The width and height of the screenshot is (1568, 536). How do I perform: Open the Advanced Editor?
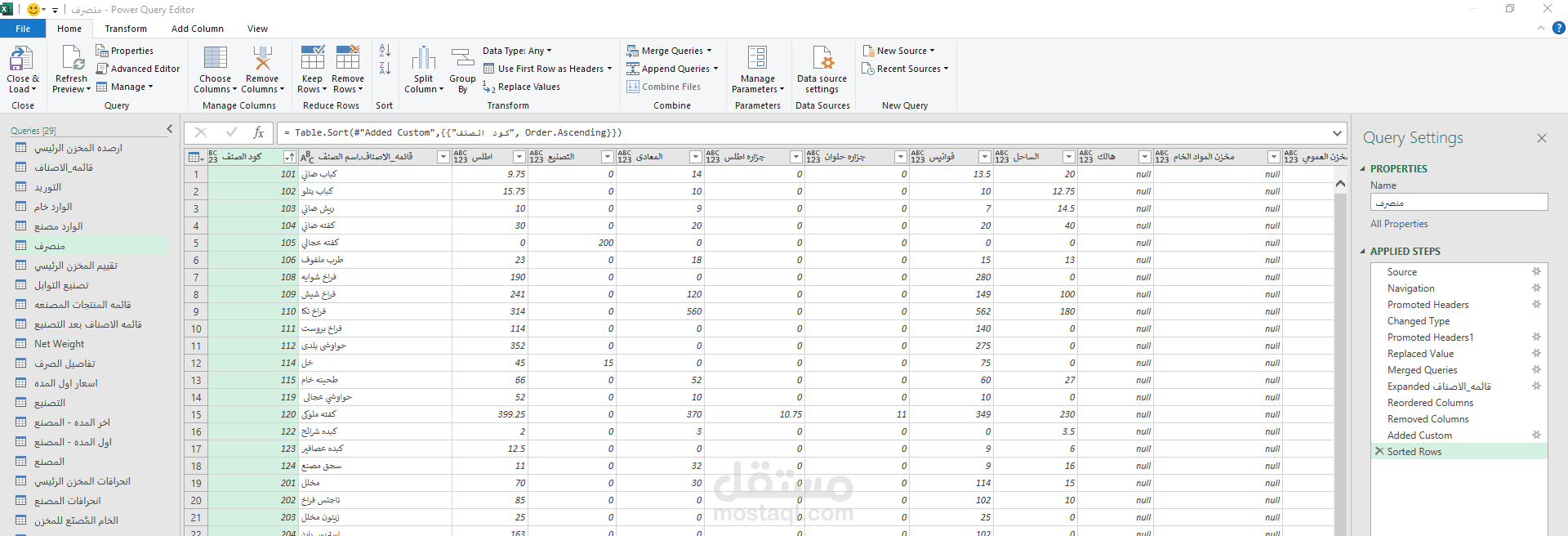click(138, 69)
